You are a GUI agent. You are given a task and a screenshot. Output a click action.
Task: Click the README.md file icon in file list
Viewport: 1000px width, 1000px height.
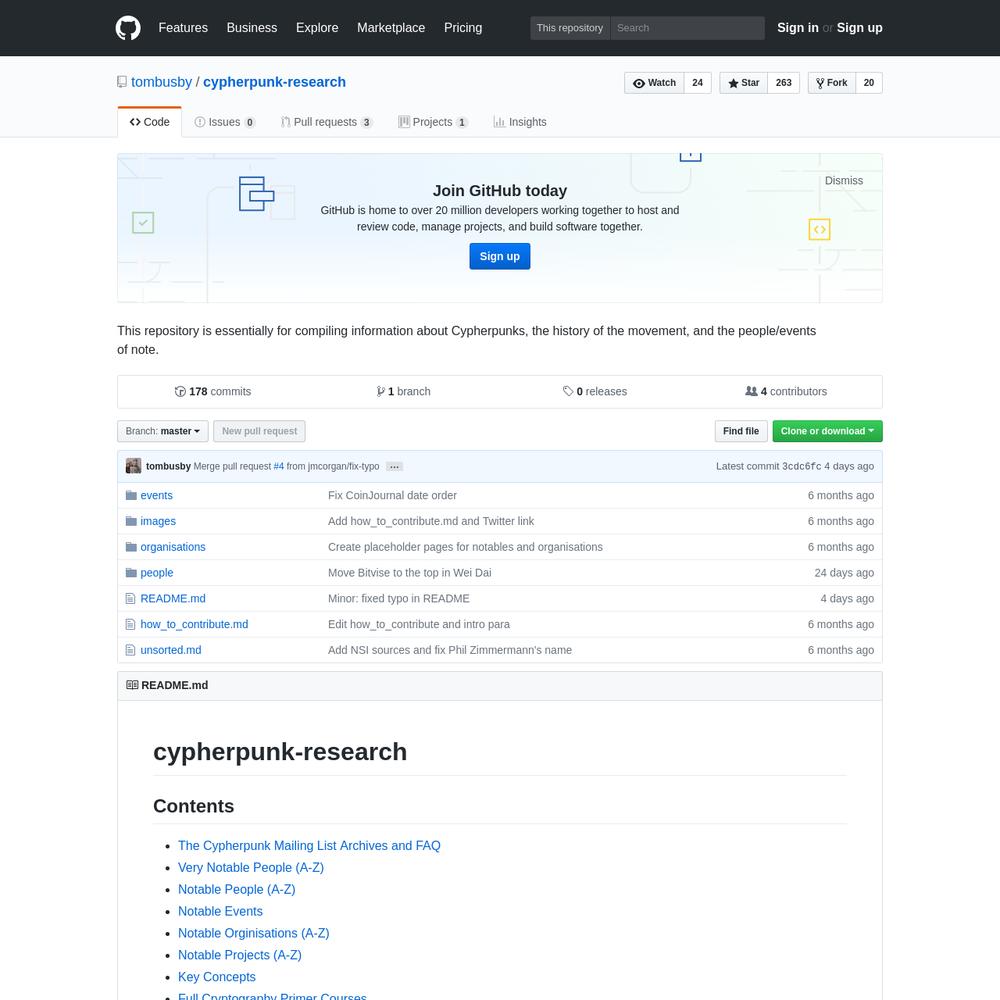[131, 598]
